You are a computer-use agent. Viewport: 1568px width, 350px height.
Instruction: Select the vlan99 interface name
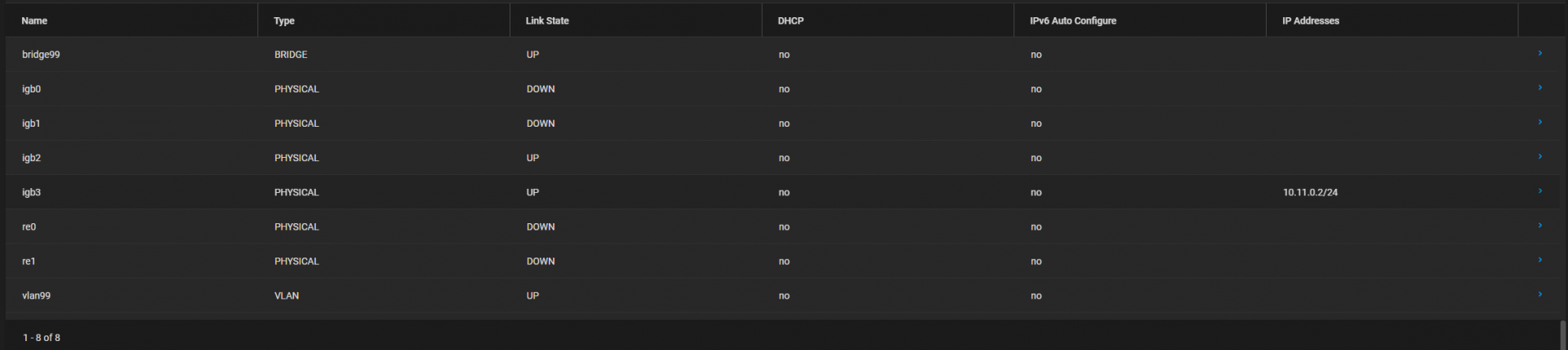[36, 295]
